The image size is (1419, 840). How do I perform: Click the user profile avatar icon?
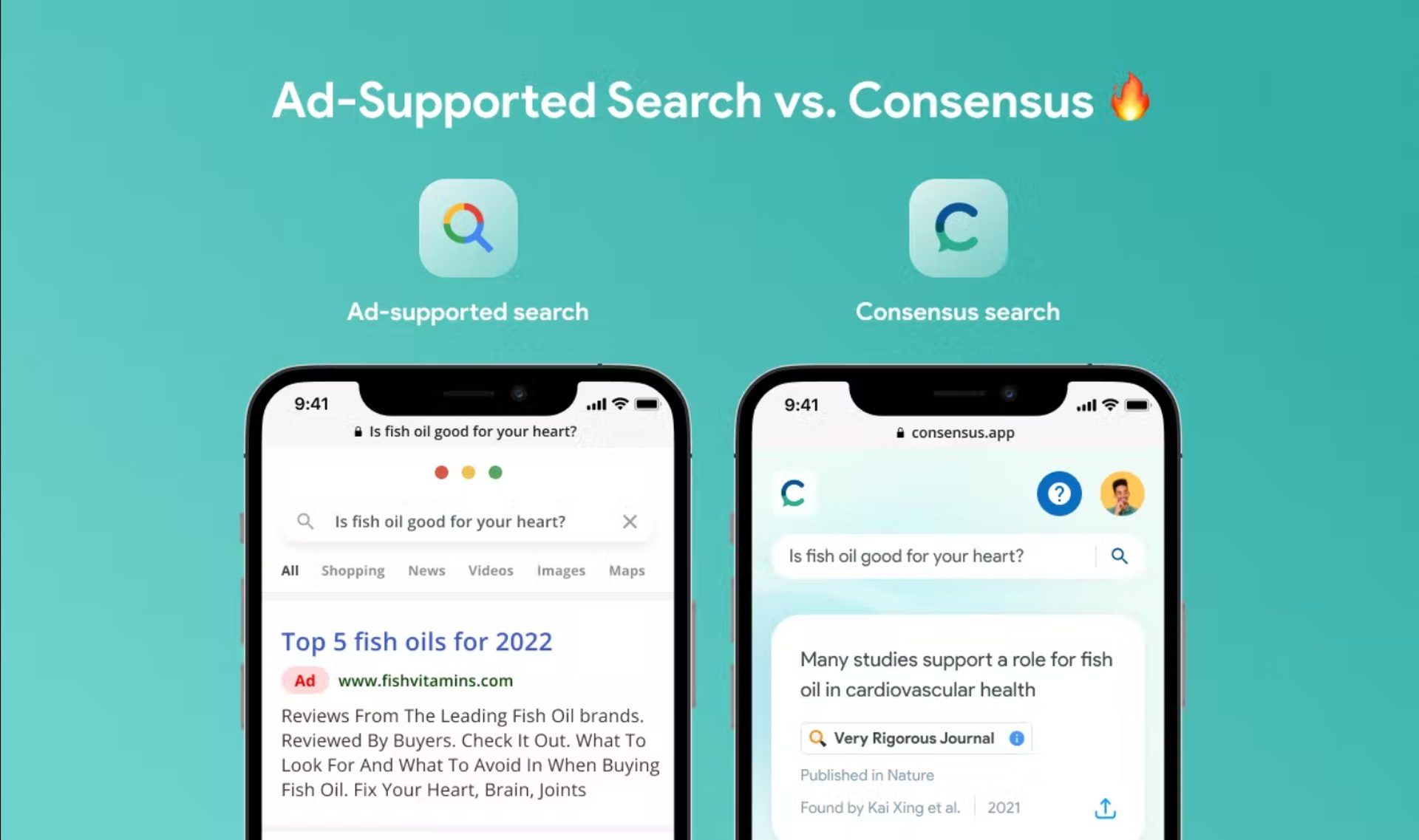click(x=1121, y=493)
